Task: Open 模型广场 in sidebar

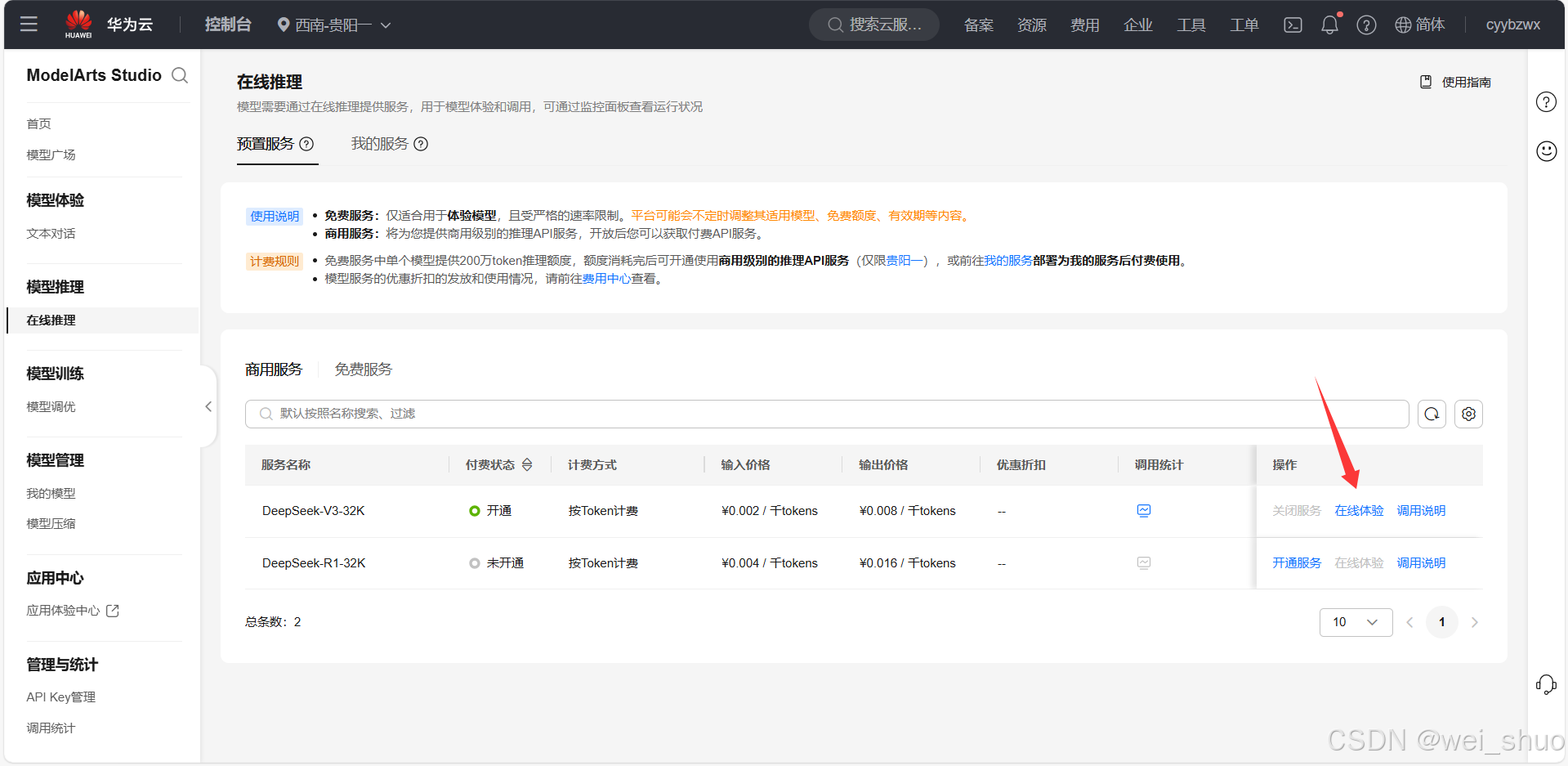Action: point(51,155)
